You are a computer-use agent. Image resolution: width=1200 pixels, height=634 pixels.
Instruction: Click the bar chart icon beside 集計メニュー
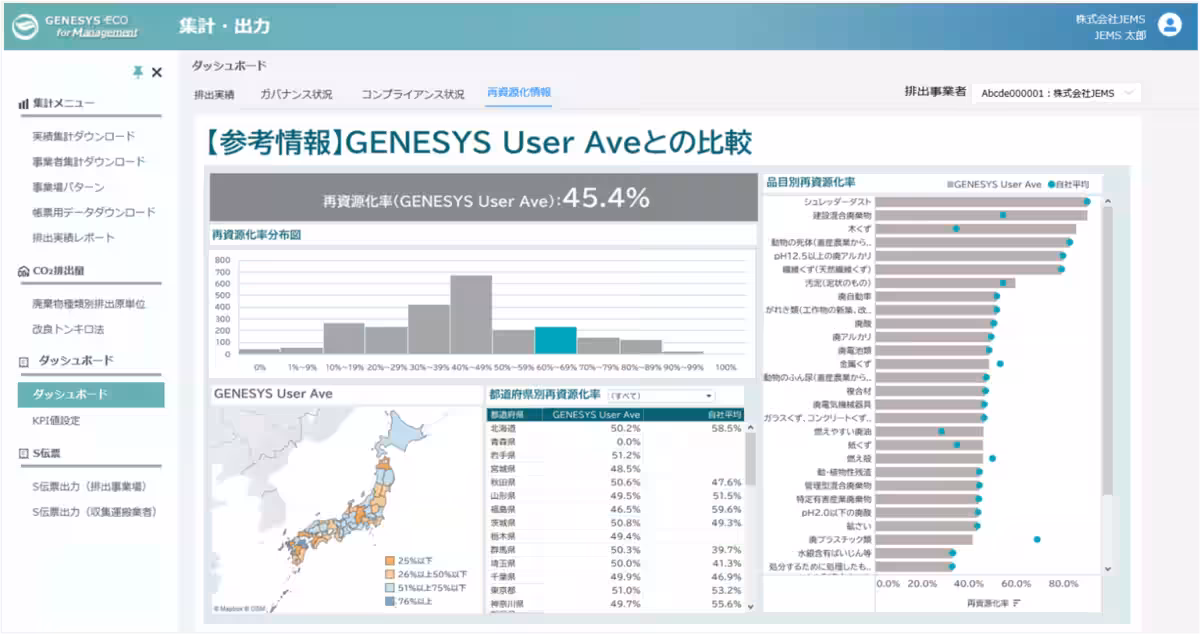coord(23,103)
